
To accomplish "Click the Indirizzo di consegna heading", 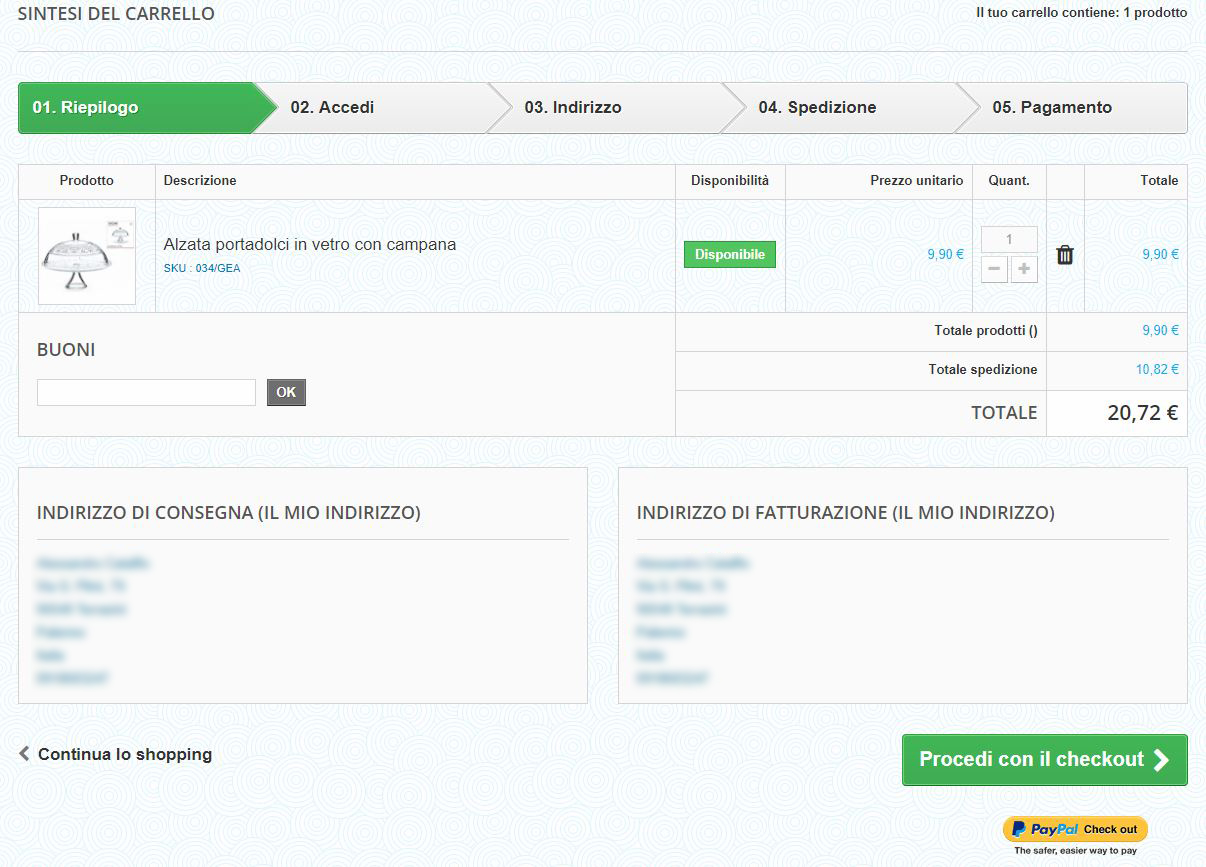I will 229,513.
